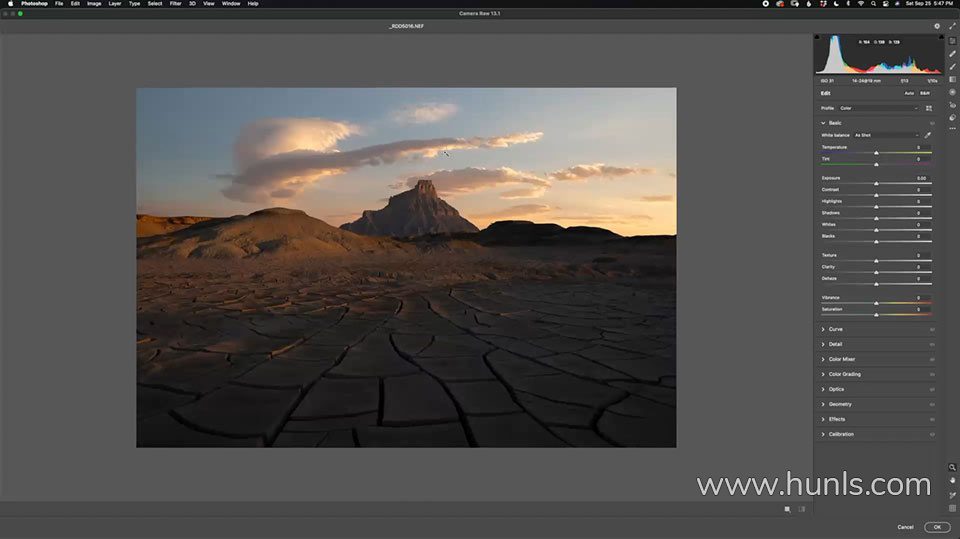Select the Crop tool in right toolbar

(x=952, y=41)
